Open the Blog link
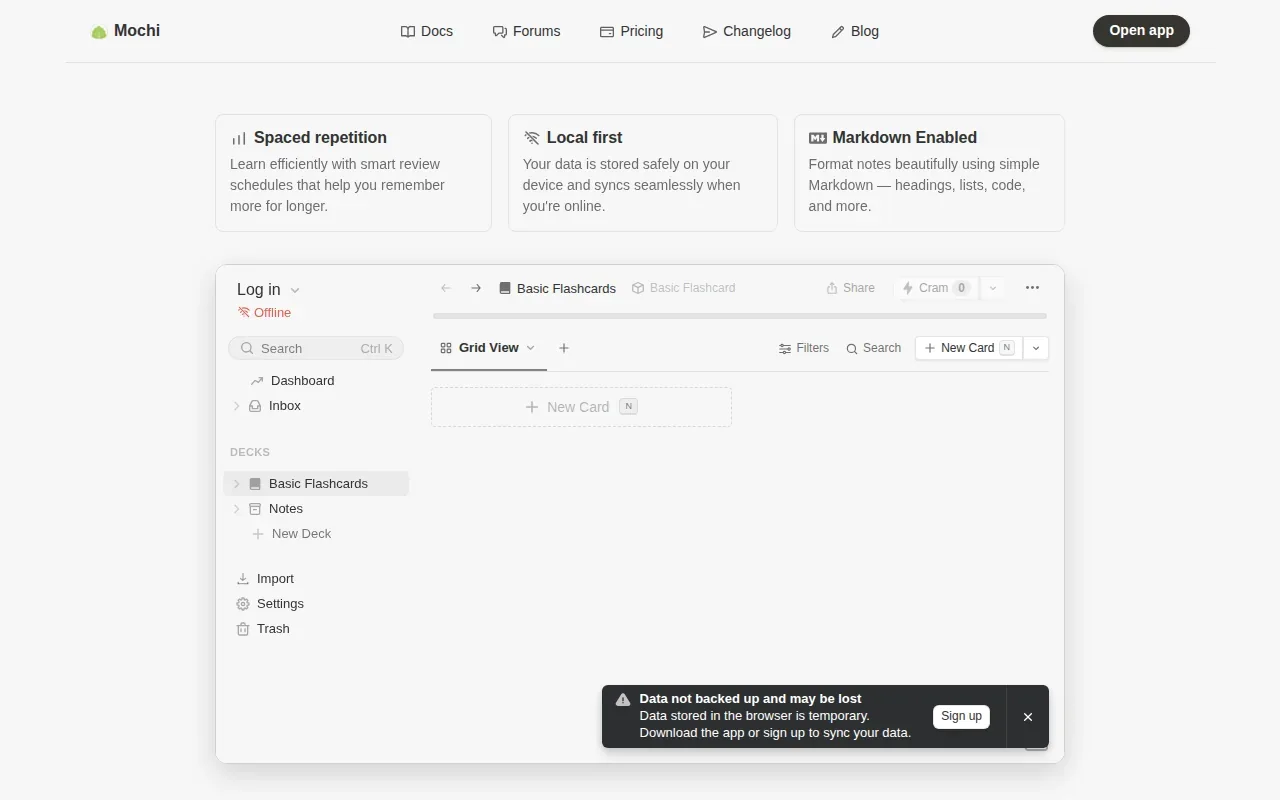Image resolution: width=1280 pixels, height=800 pixels. (855, 31)
